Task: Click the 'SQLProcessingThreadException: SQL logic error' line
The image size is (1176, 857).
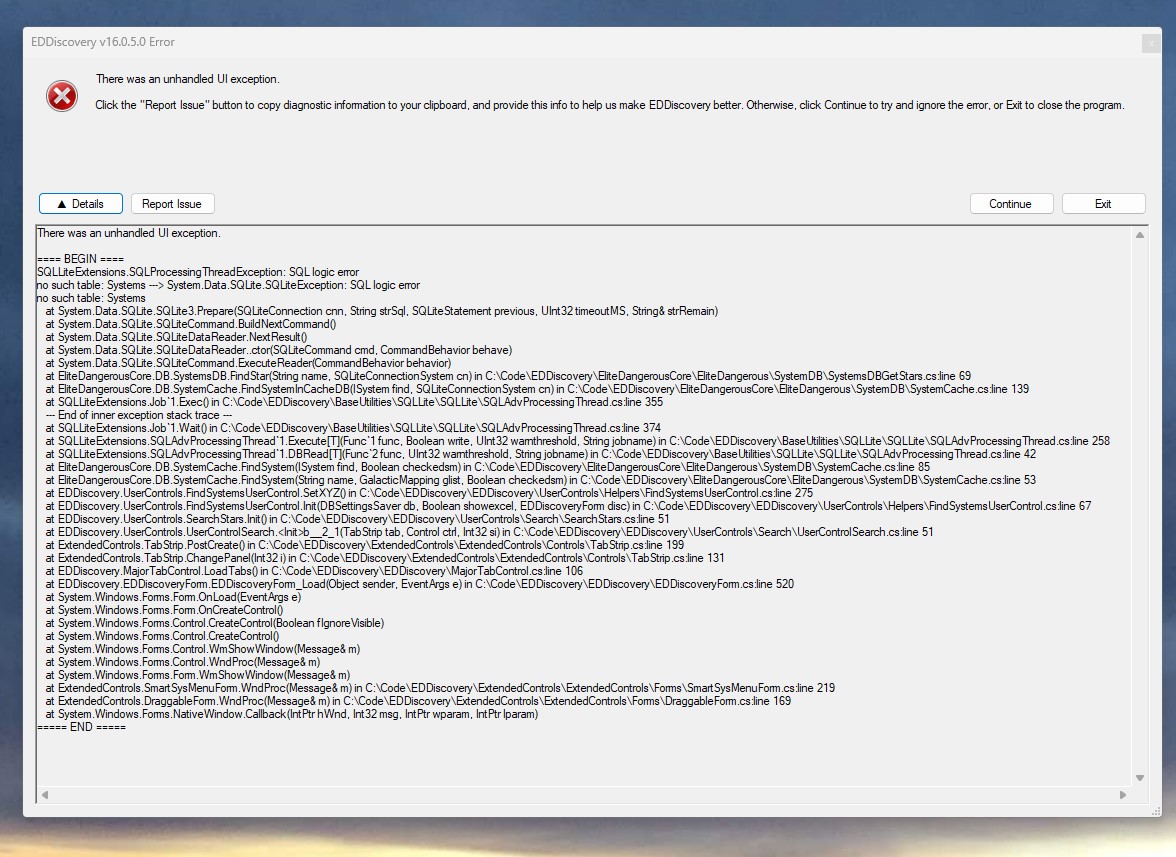Action: click(198, 272)
